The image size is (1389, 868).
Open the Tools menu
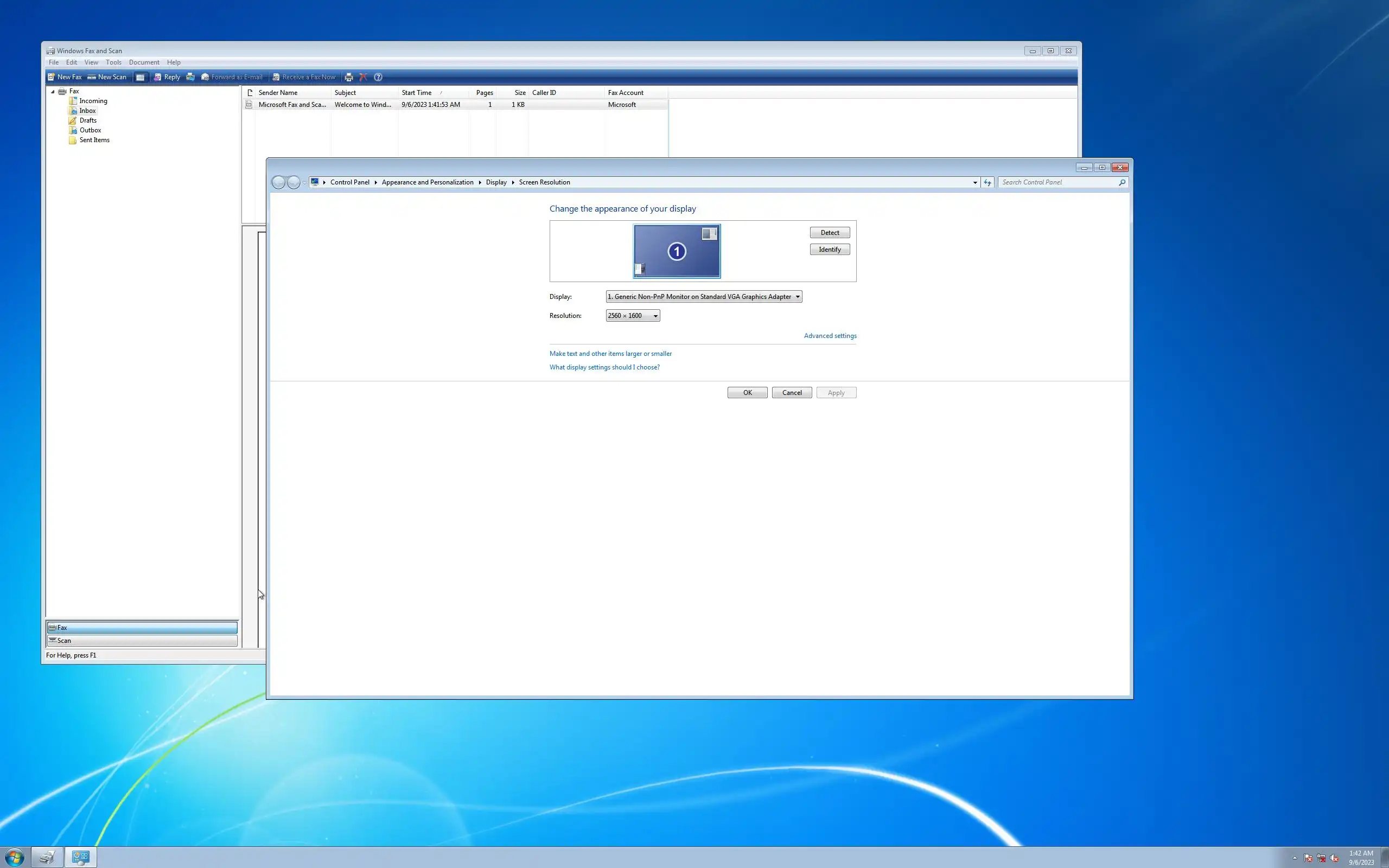113,62
